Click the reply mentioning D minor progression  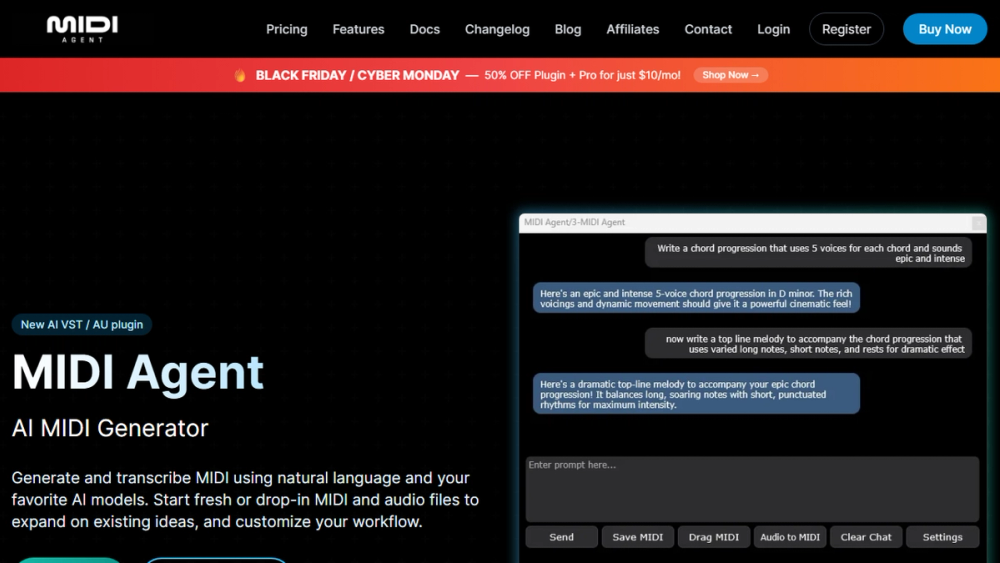pyautogui.click(x=696, y=298)
